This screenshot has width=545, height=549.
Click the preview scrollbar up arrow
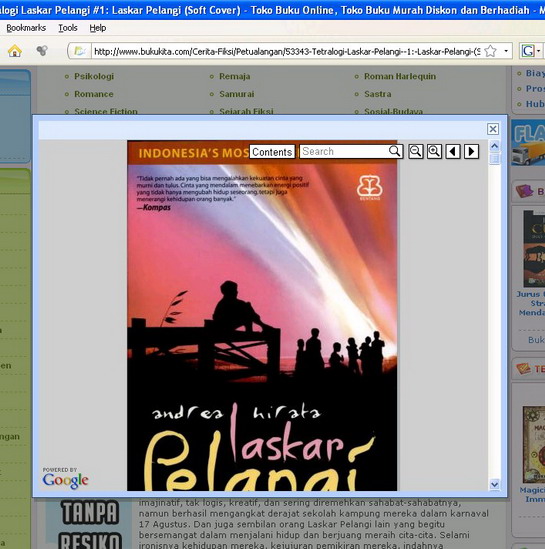click(495, 145)
